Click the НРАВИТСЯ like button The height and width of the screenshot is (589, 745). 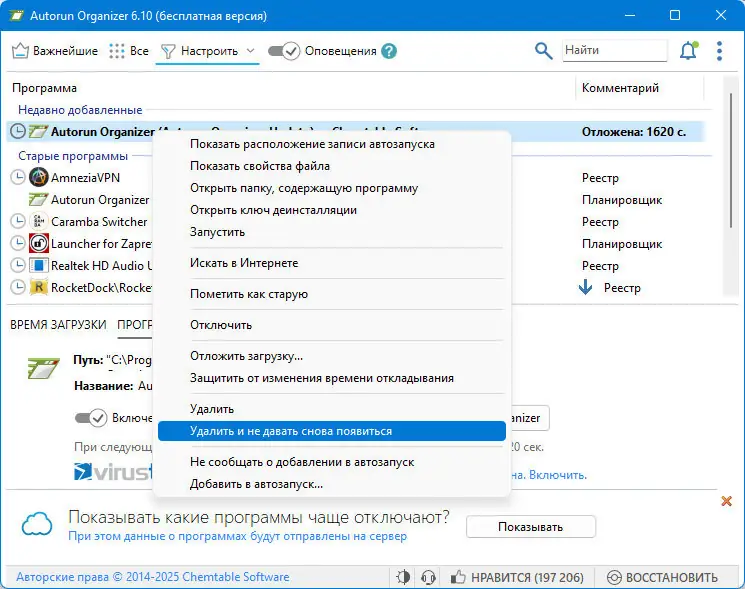(x=516, y=577)
